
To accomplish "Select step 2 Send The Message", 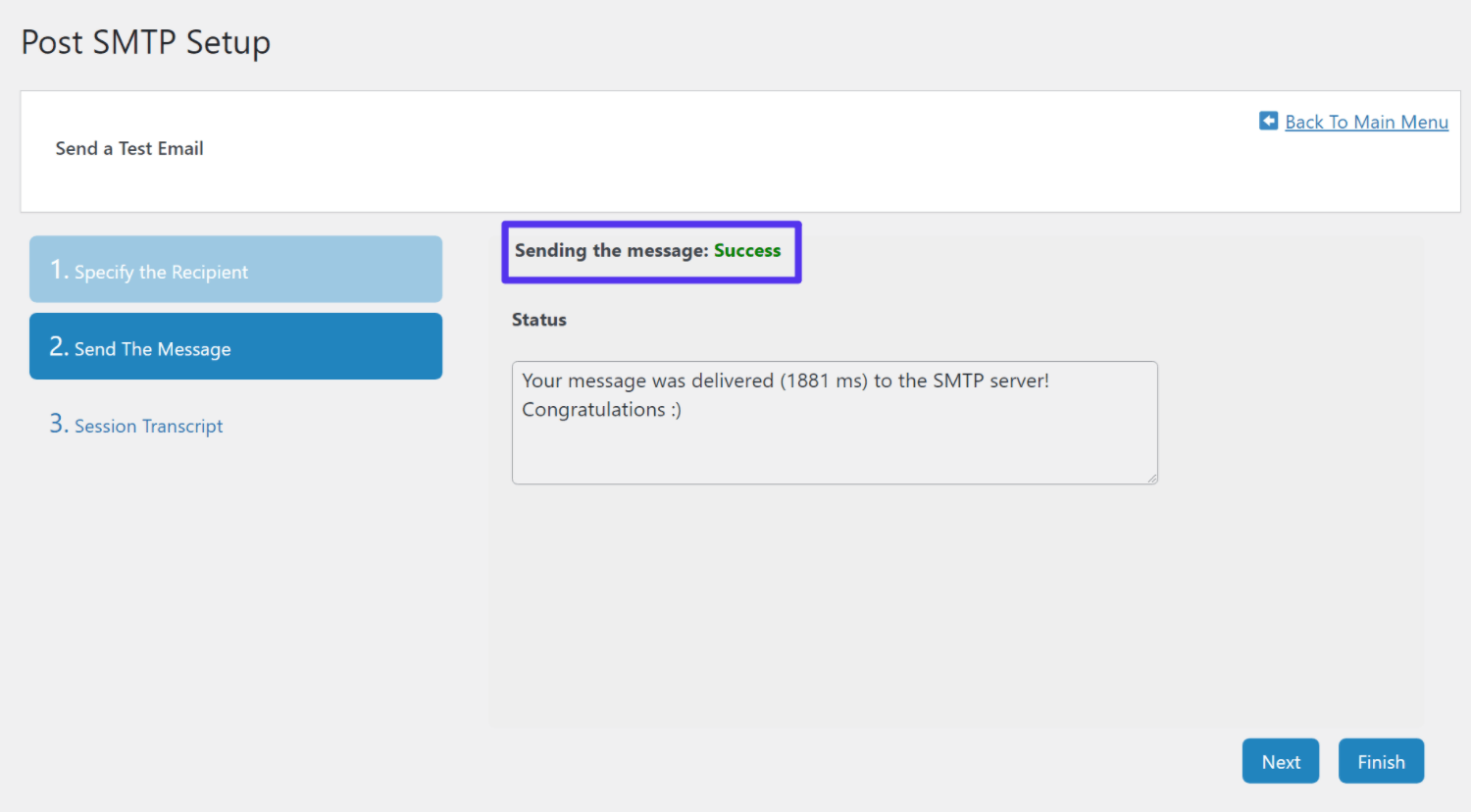I will [235, 346].
